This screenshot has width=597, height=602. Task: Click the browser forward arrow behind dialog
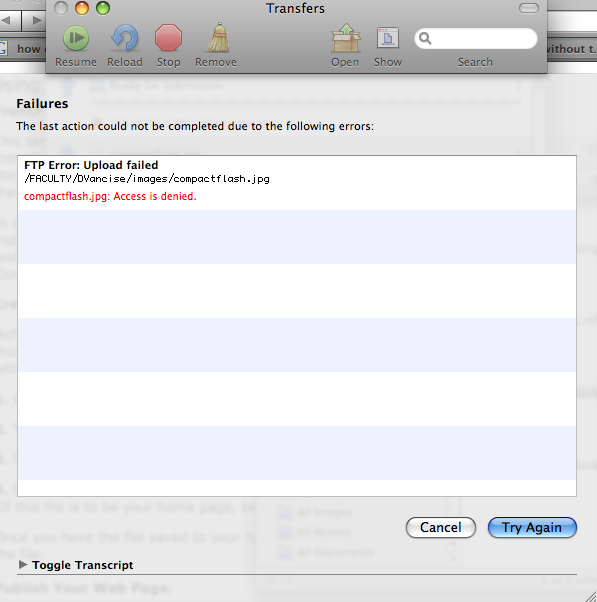(36, 20)
